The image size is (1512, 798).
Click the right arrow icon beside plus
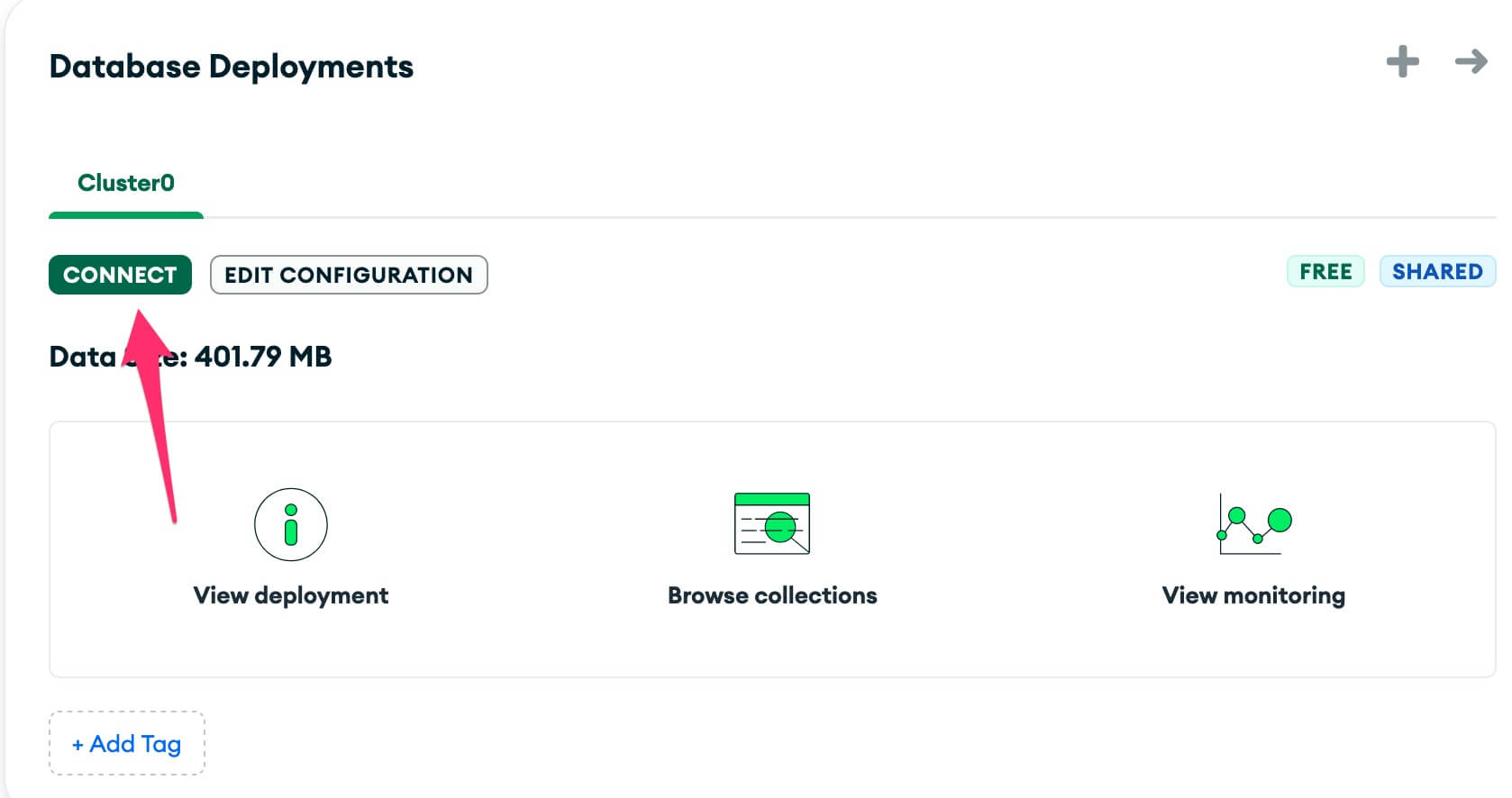click(x=1471, y=61)
